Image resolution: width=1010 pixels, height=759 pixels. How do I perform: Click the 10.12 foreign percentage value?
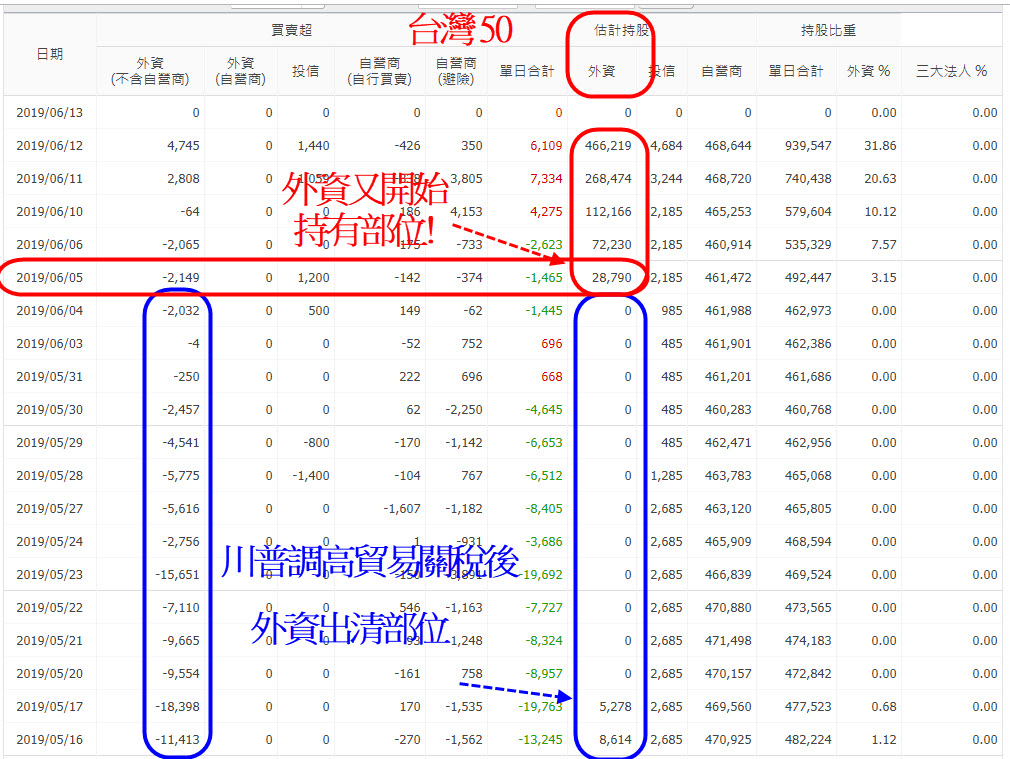880,211
